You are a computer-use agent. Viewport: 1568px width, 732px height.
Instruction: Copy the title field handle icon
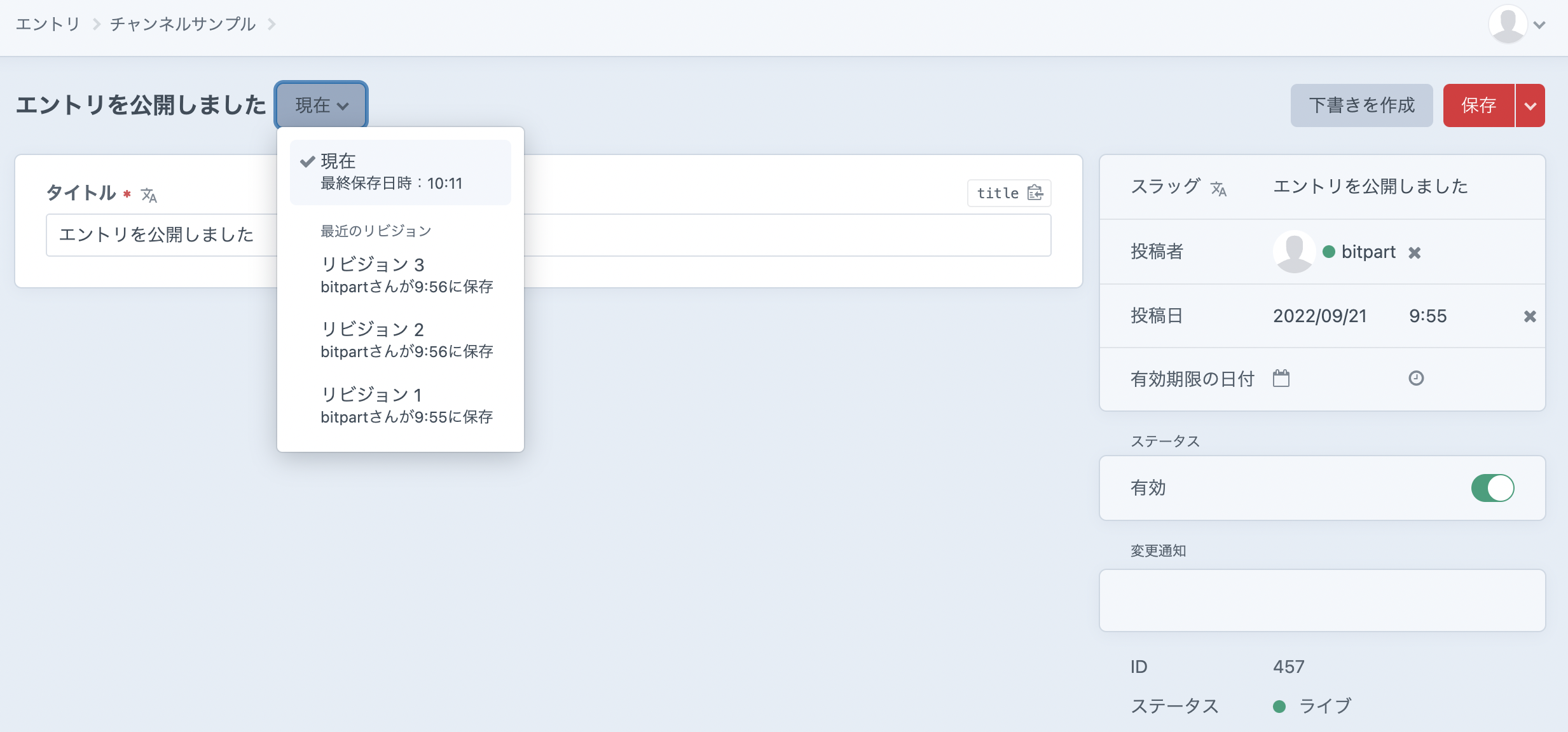1035,193
